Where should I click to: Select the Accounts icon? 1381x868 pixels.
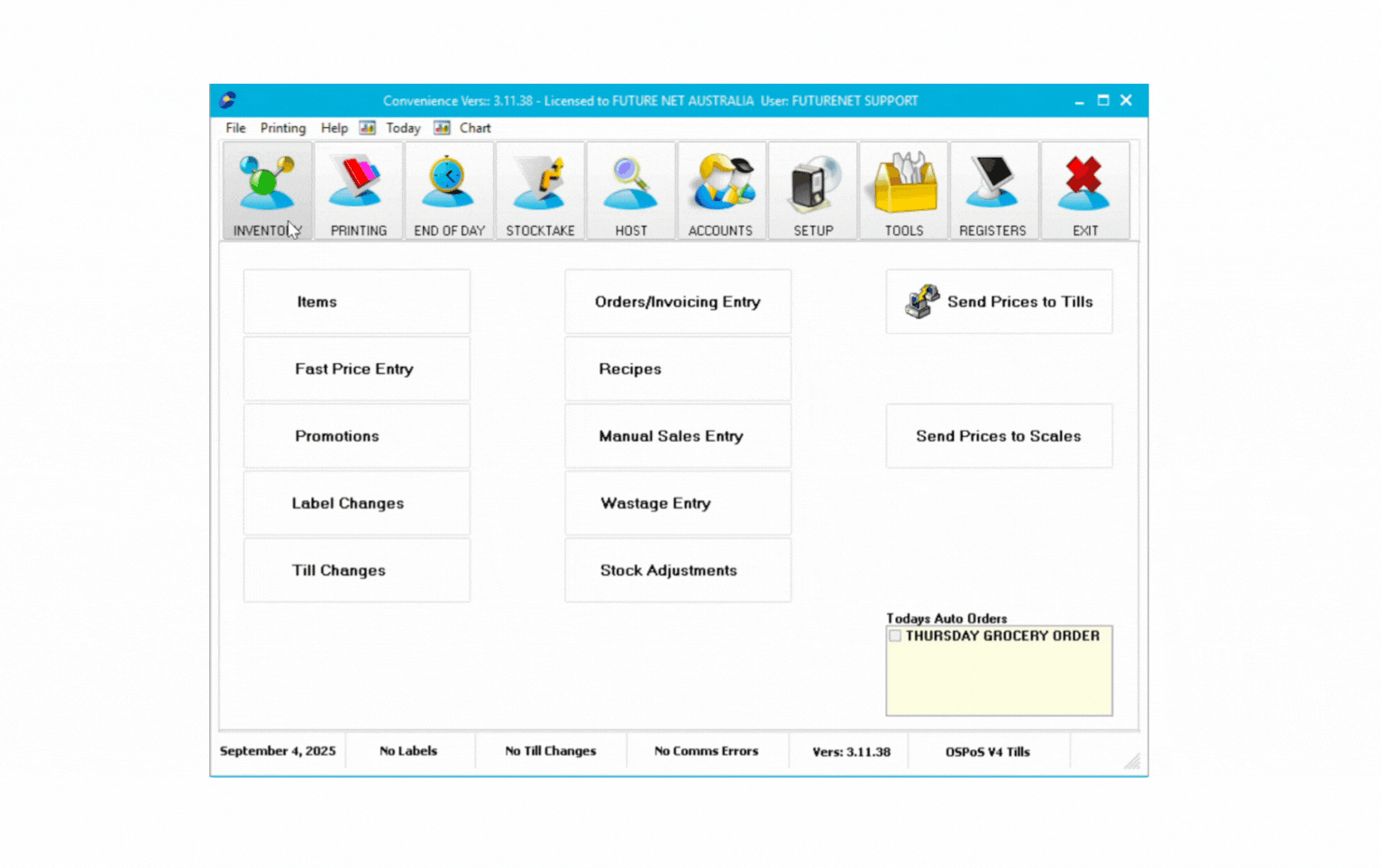click(x=721, y=189)
